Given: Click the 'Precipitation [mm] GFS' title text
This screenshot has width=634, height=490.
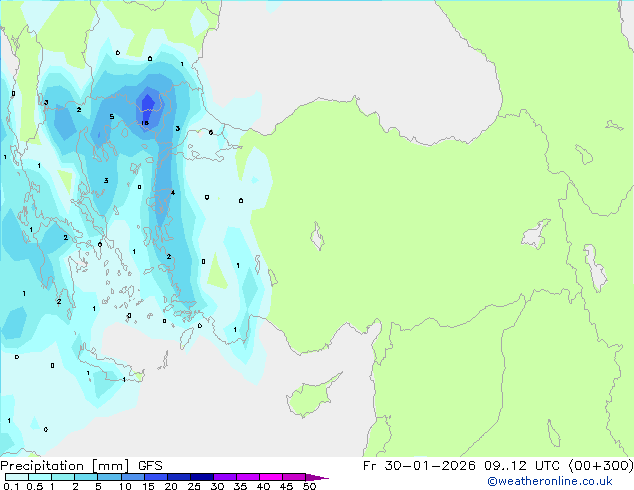Looking at the screenshot, I should click(x=81, y=466).
